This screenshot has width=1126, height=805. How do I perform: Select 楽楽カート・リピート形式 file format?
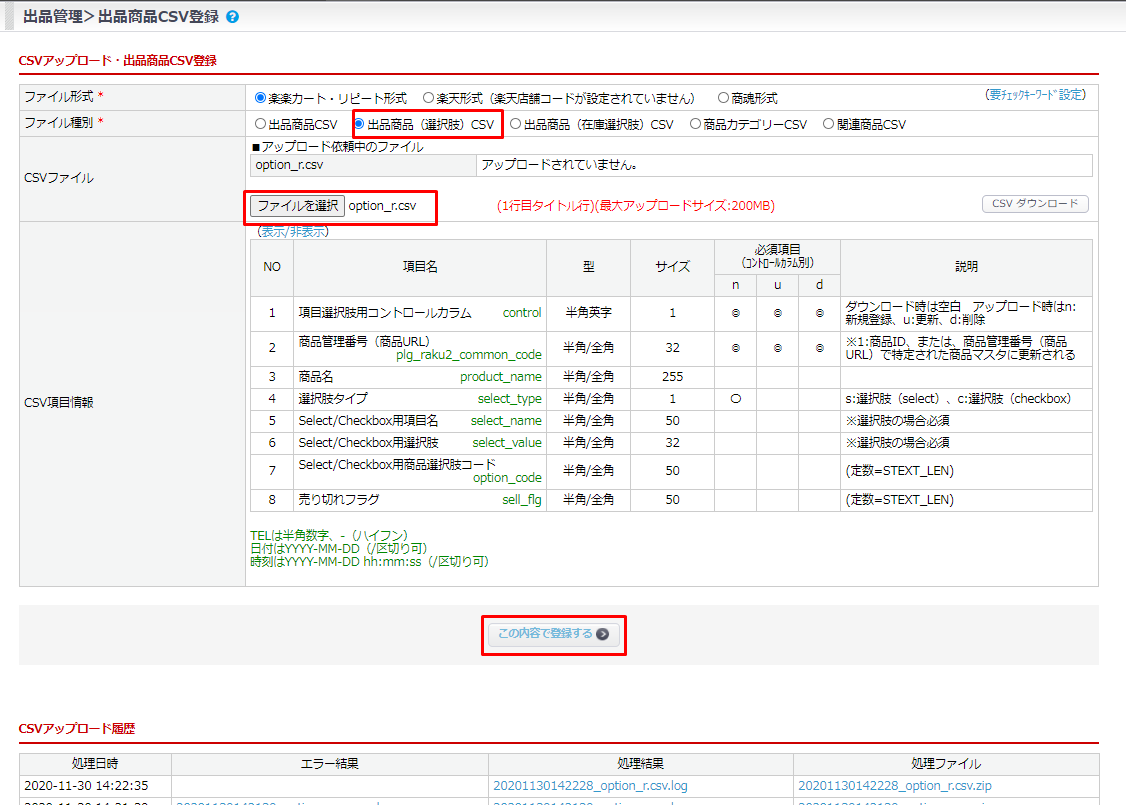[261, 98]
